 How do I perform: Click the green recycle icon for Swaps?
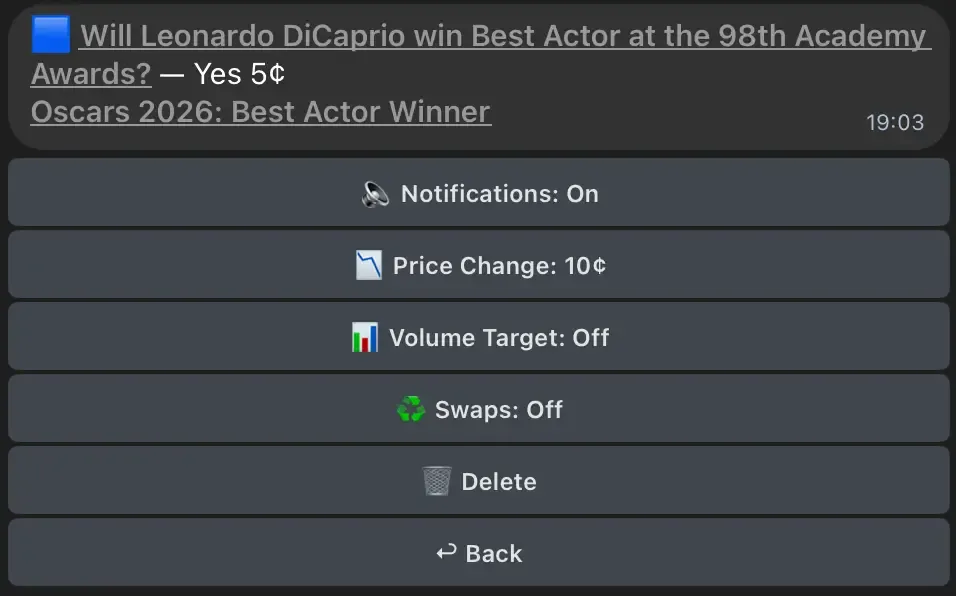(x=411, y=410)
